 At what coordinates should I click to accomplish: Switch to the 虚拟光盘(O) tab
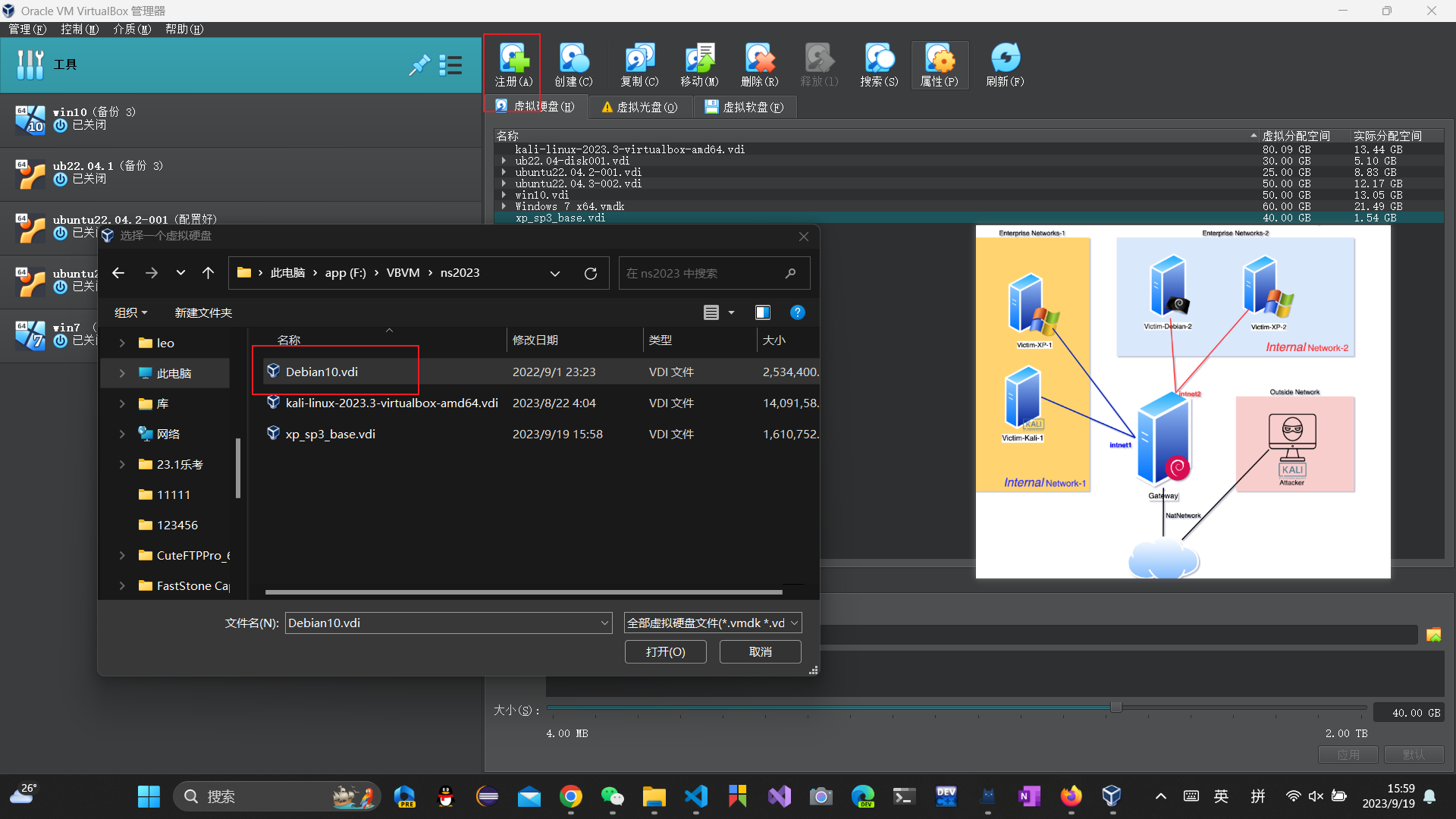(x=639, y=107)
